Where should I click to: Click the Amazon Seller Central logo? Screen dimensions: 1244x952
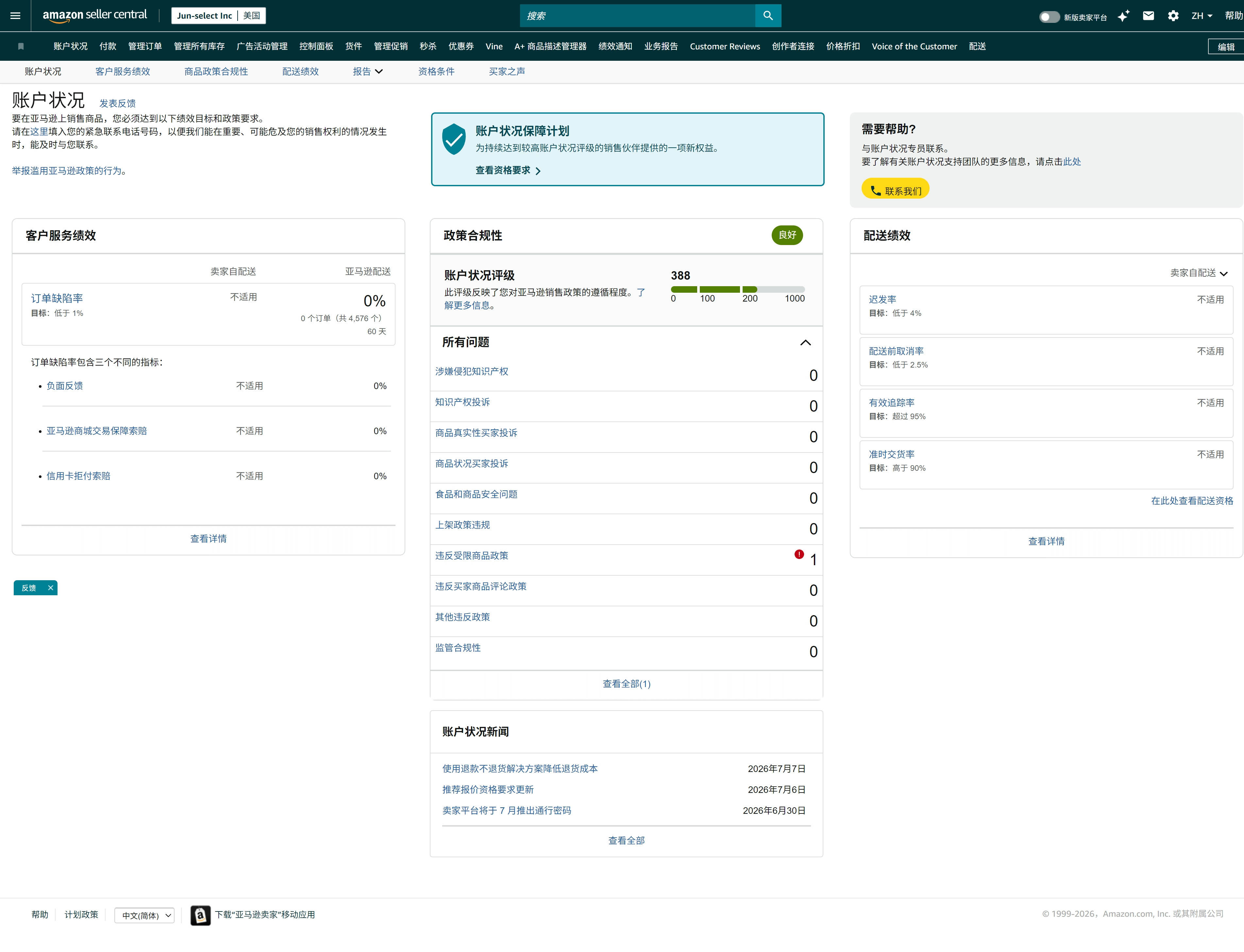pyautogui.click(x=95, y=15)
